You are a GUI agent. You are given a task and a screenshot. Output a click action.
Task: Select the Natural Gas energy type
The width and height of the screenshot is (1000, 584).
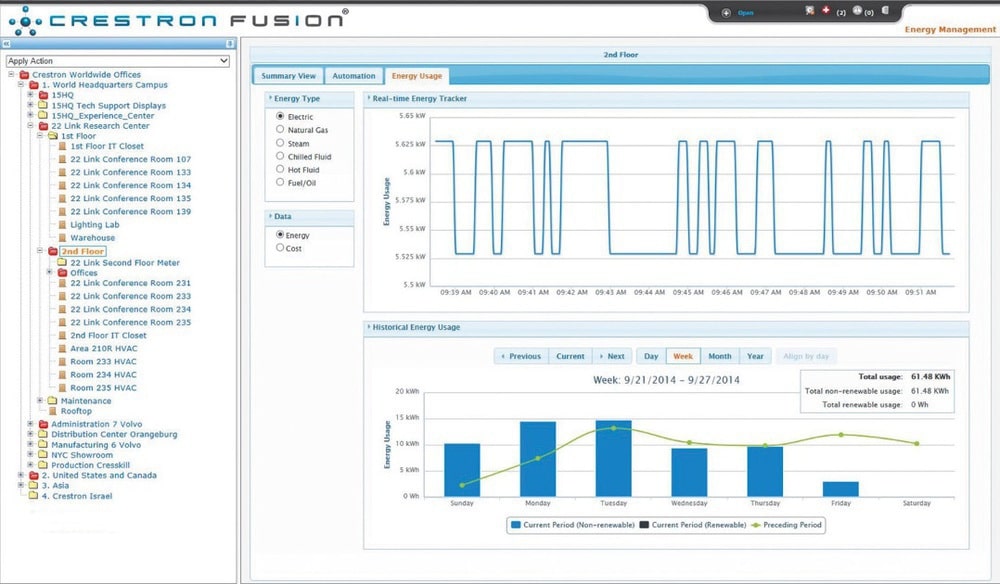coord(280,130)
